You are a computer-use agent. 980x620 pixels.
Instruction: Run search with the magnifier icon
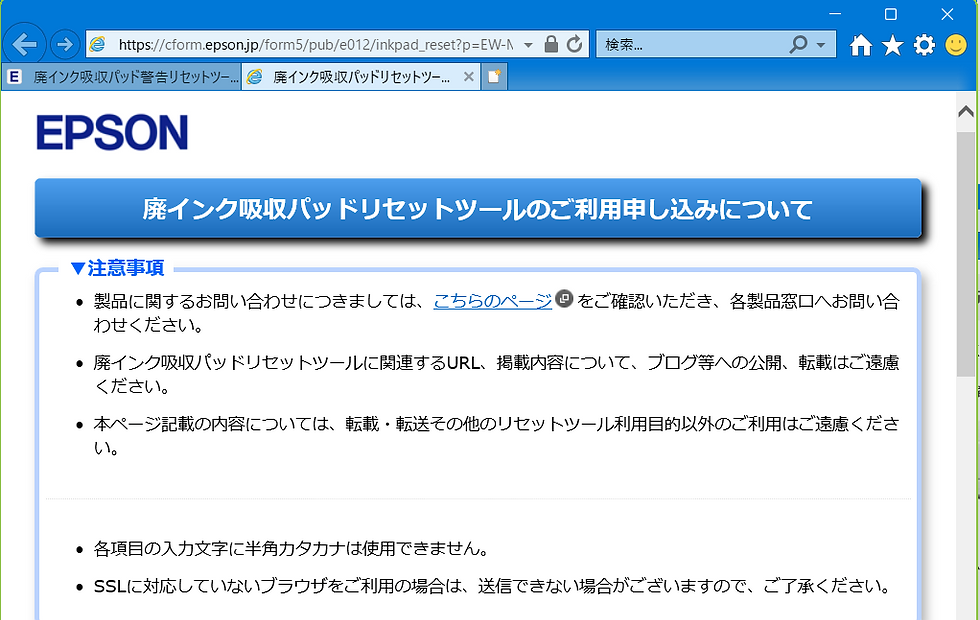click(798, 44)
